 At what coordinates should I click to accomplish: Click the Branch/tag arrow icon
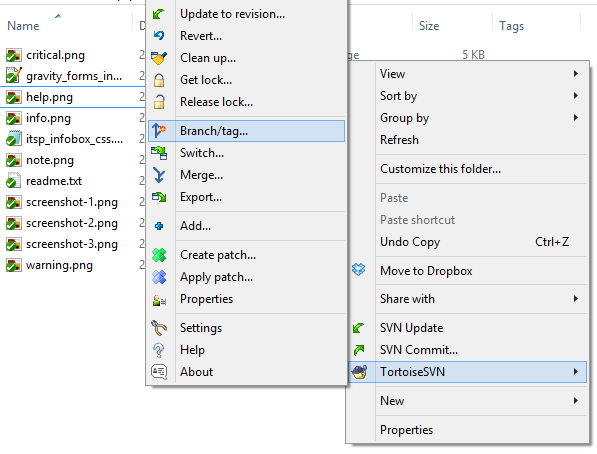click(159, 131)
